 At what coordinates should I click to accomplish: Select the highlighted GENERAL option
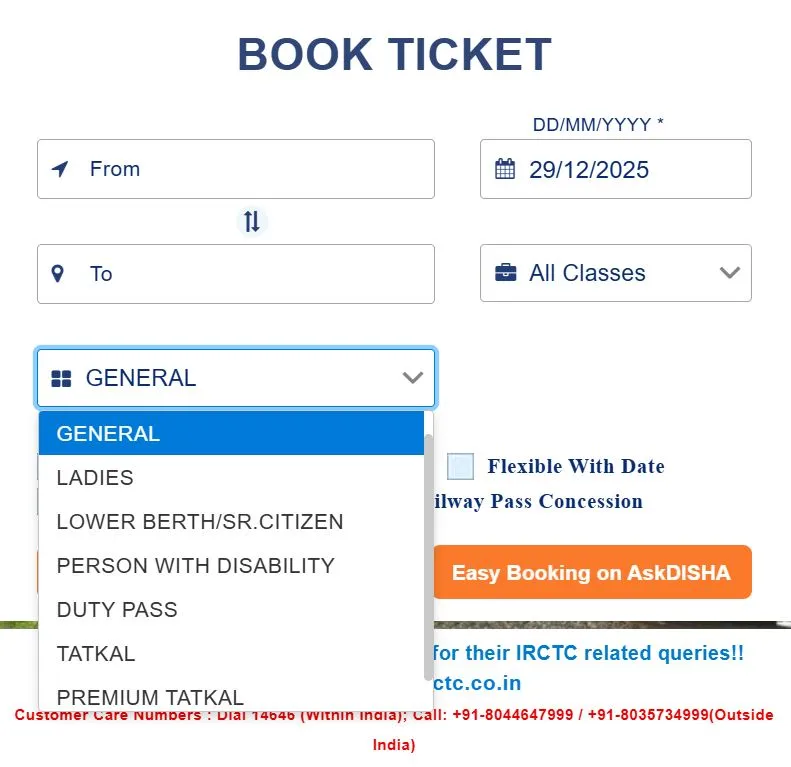point(108,434)
